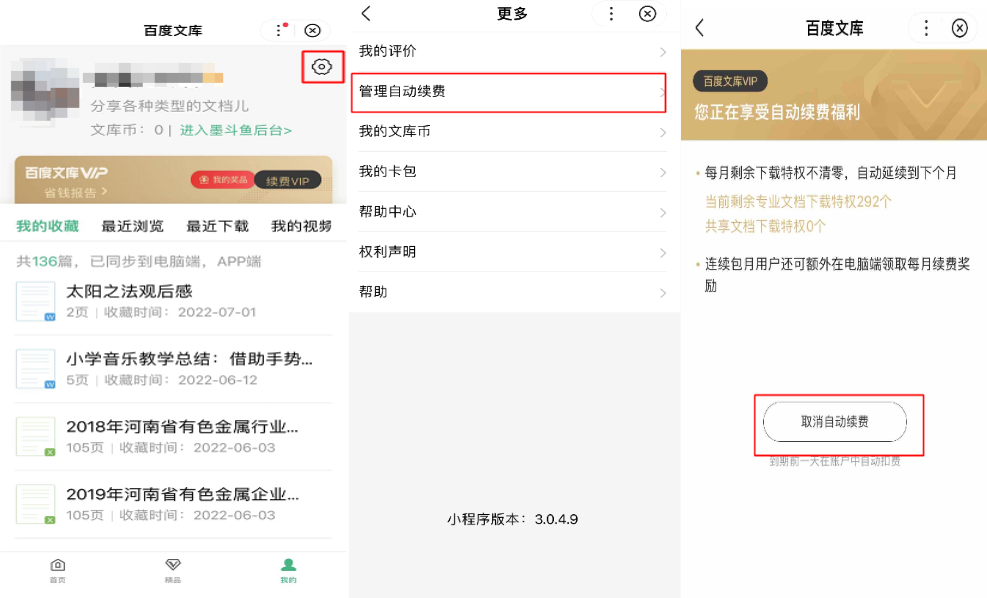
Task: Tap 取消自动续费 button
Action: pyautogui.click(x=835, y=422)
